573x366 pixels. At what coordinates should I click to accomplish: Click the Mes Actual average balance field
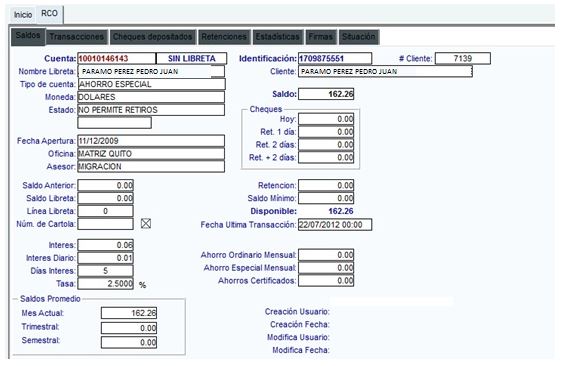tap(129, 313)
